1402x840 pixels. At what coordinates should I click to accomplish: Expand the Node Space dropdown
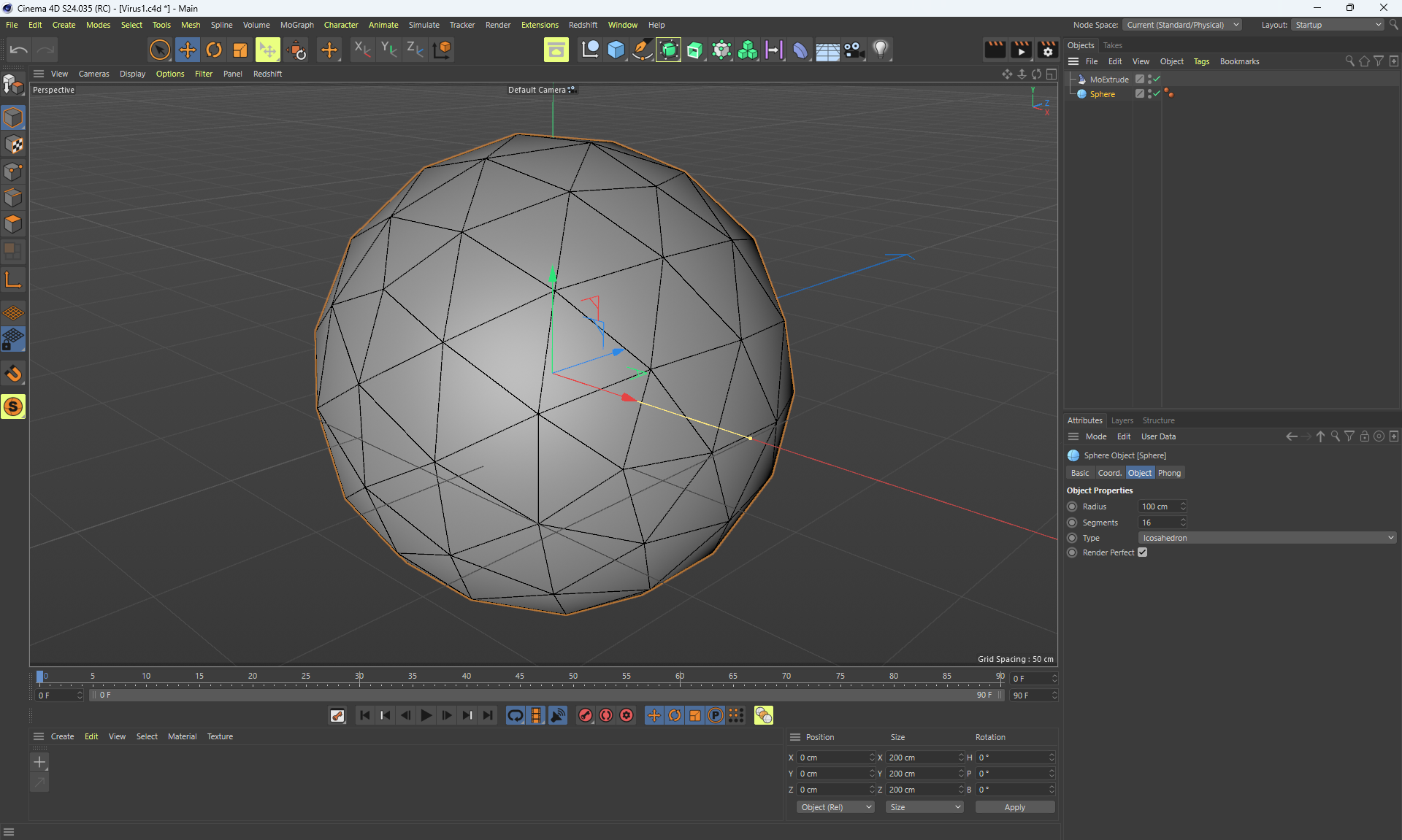(1181, 25)
